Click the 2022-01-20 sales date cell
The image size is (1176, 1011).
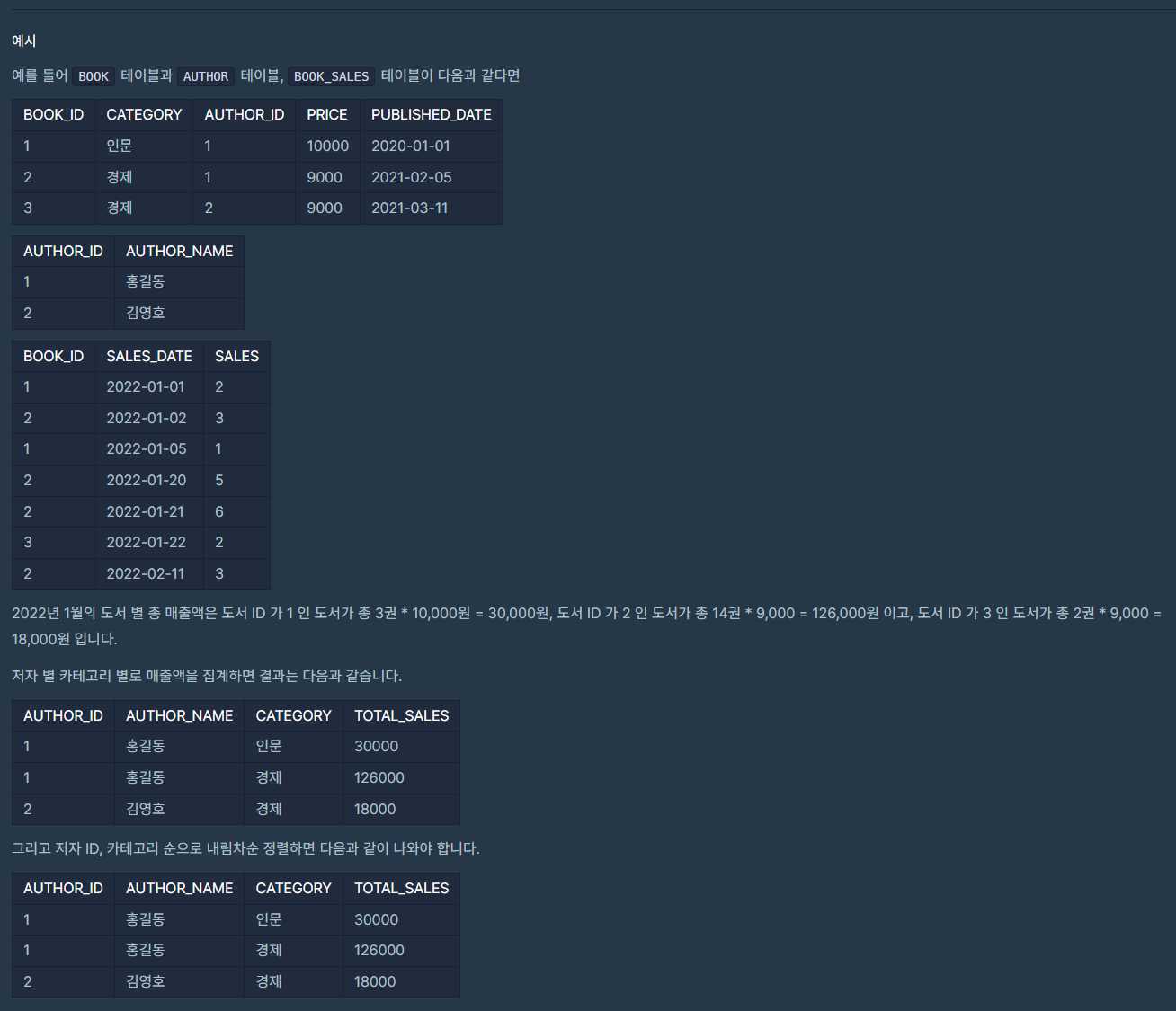pyautogui.click(x=147, y=480)
